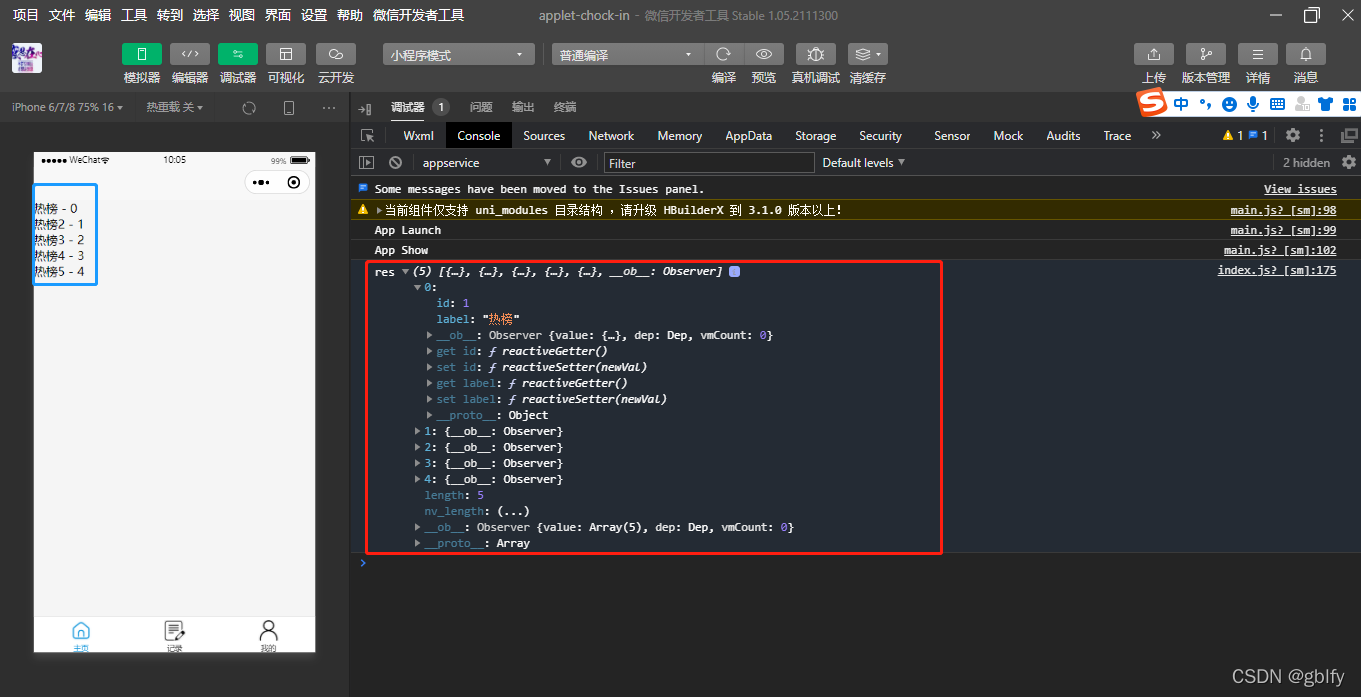Open the simulator more options ellipsis
1361x697 pixels.
(329, 107)
